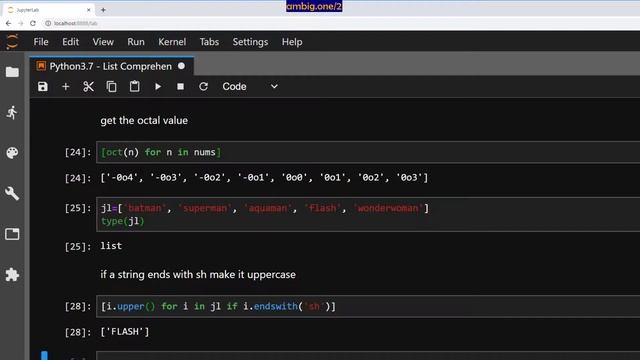Open the Tabs sidebar icon
The image size is (640, 360).
[12, 234]
